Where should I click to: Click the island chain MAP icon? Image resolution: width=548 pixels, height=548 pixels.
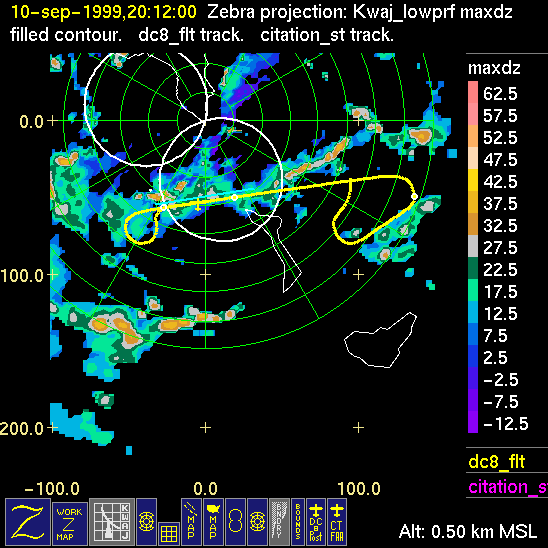click(x=191, y=522)
